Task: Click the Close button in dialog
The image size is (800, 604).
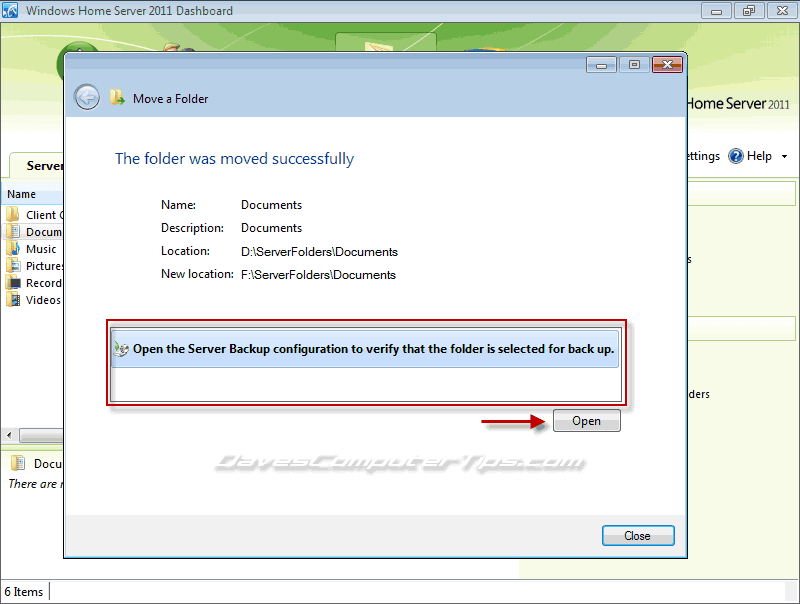Action: click(638, 536)
